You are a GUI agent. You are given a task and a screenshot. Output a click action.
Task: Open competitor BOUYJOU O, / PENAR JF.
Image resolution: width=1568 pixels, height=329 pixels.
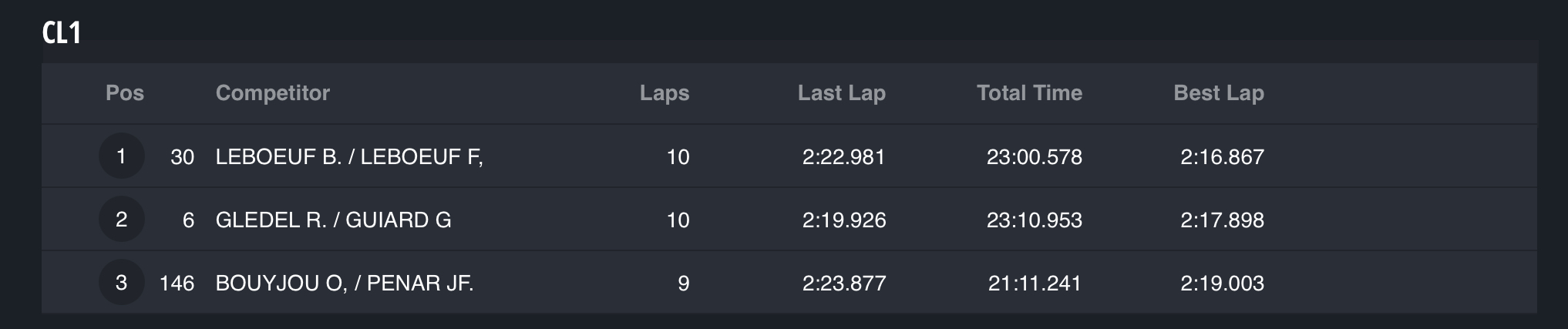coord(345,284)
